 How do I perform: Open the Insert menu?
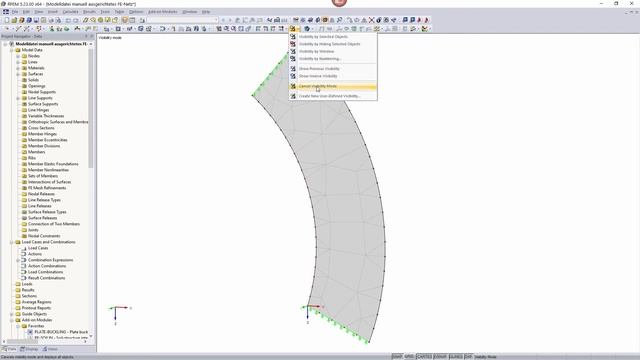tap(53, 12)
